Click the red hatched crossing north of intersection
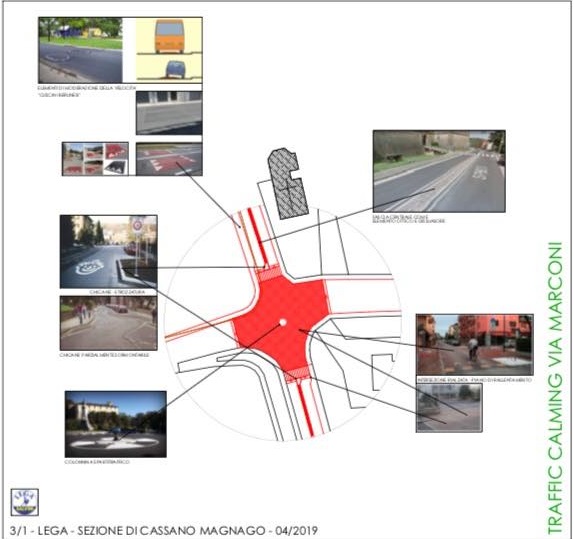574x539 pixels. coord(269,274)
